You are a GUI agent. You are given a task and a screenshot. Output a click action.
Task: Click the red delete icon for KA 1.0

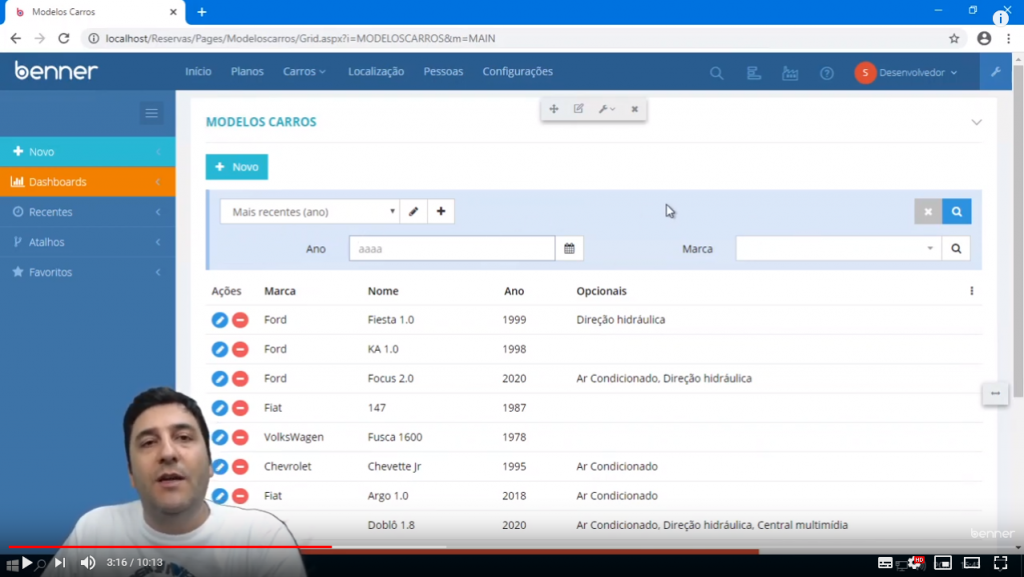pos(240,349)
